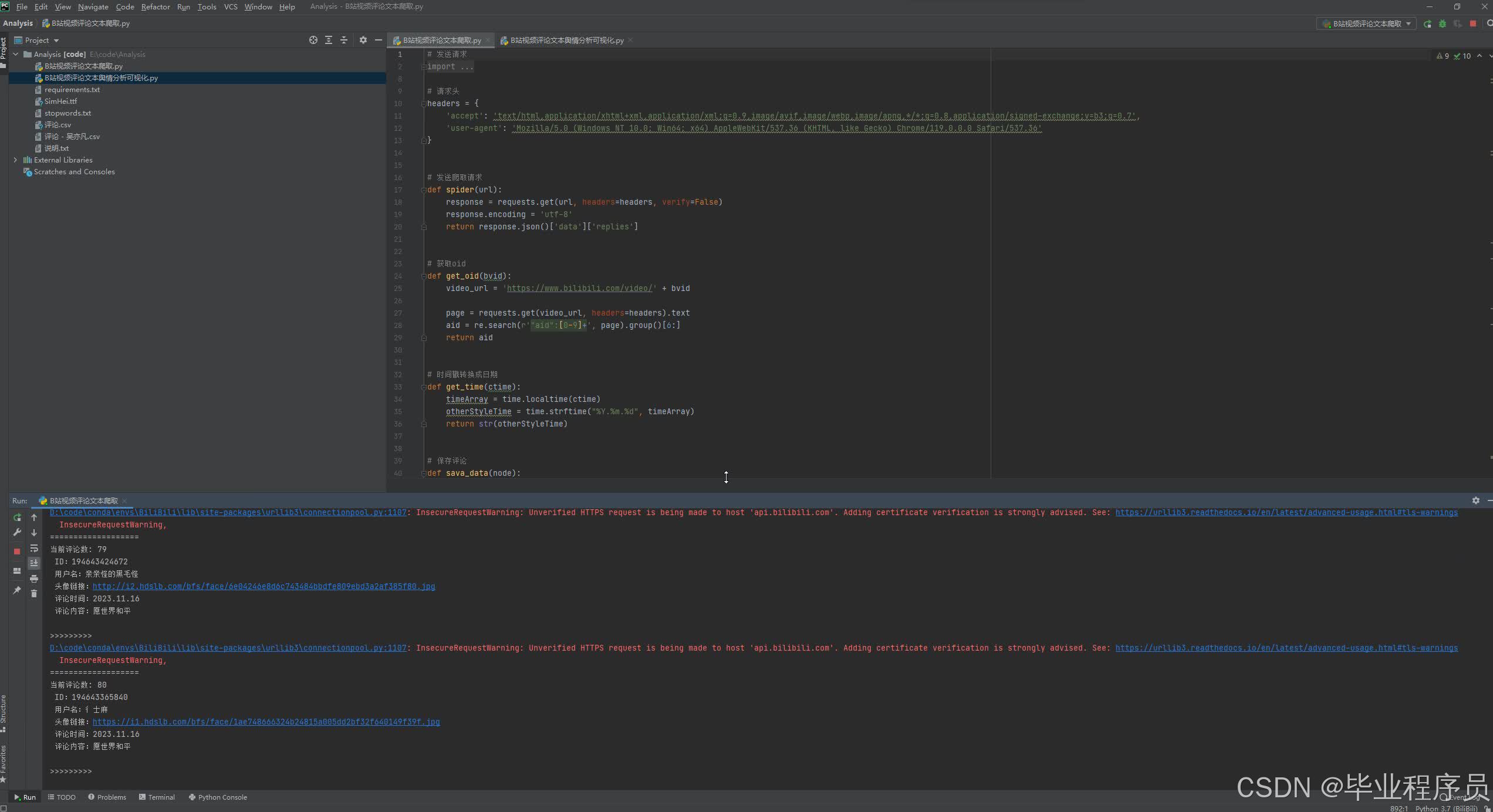
Task: Open the Terminal tool window
Action: tap(157, 797)
